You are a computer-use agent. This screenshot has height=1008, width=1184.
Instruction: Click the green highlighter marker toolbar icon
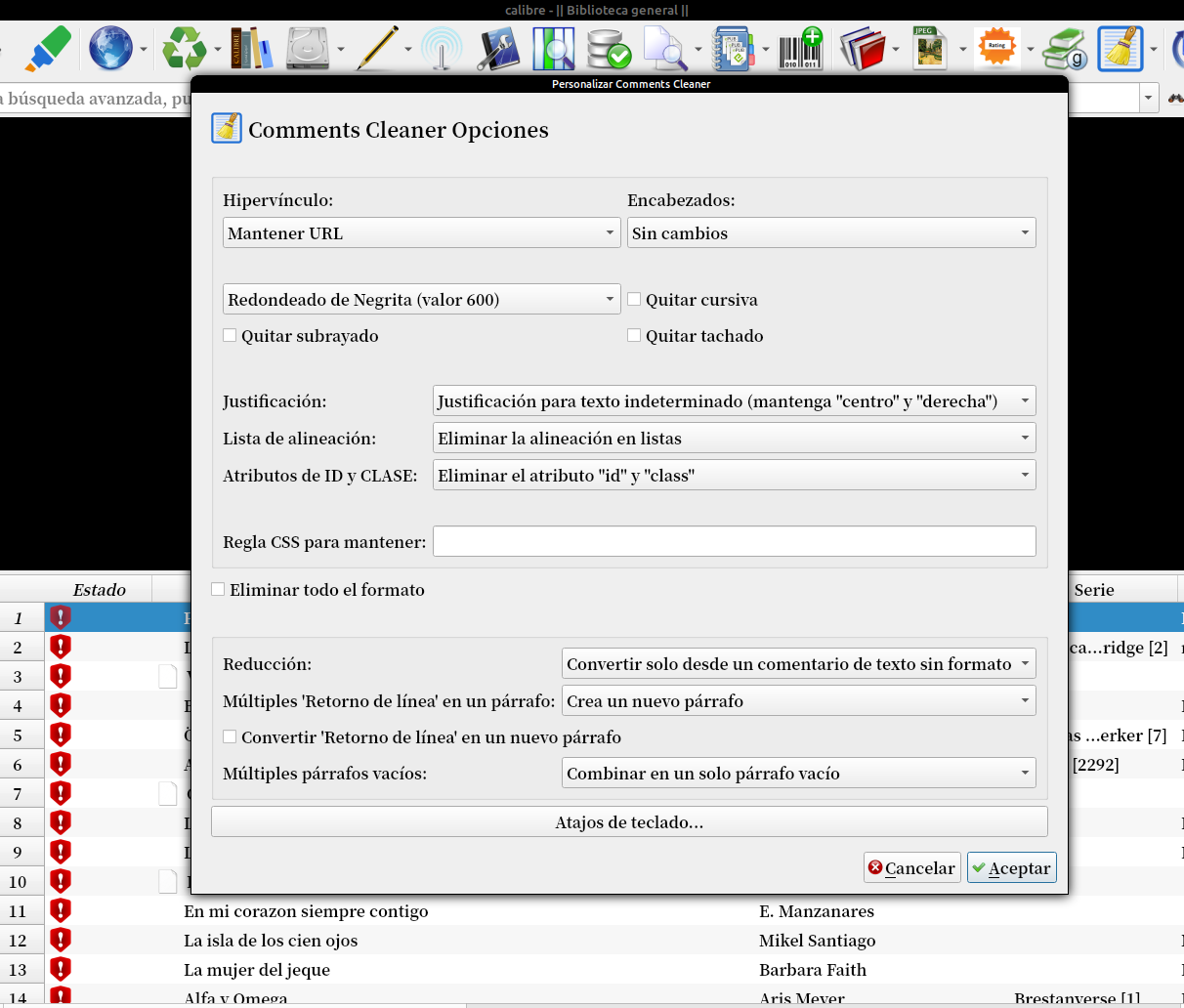click(48, 48)
